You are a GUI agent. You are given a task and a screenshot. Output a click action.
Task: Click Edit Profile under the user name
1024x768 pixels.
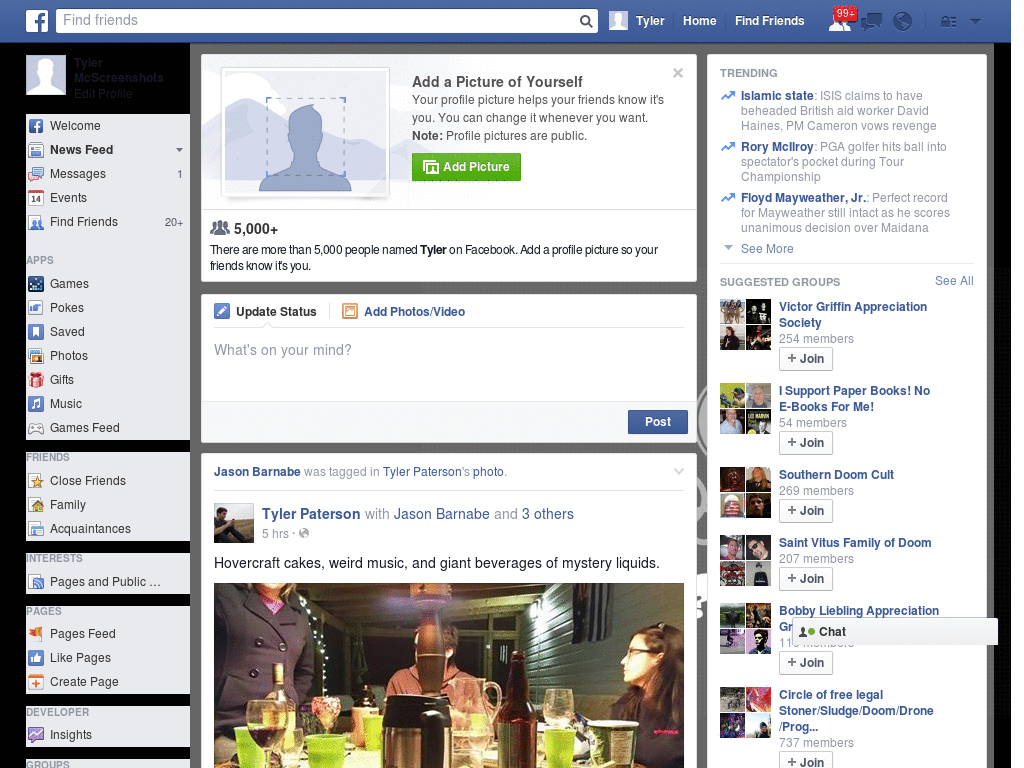click(103, 94)
